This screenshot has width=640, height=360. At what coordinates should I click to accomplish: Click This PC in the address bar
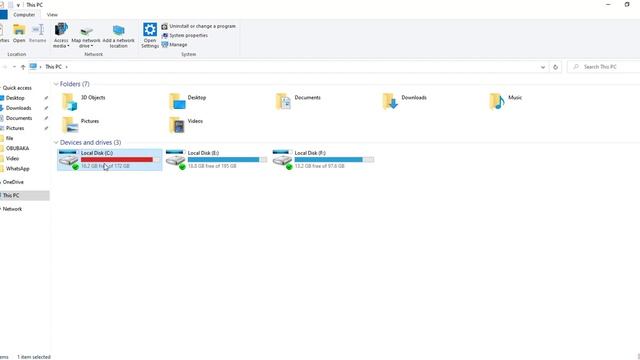click(x=53, y=67)
